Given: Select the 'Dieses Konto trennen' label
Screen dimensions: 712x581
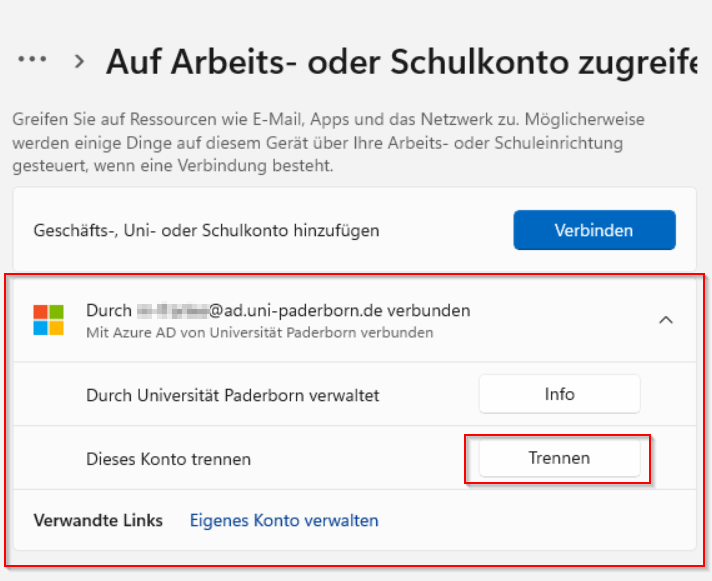Looking at the screenshot, I should [168, 459].
